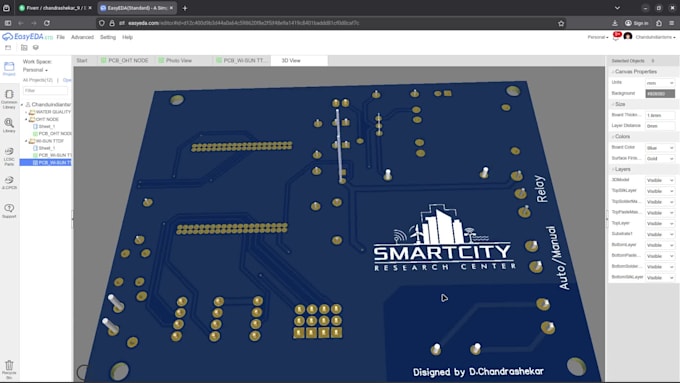Open the username account dropdown

coord(655,37)
